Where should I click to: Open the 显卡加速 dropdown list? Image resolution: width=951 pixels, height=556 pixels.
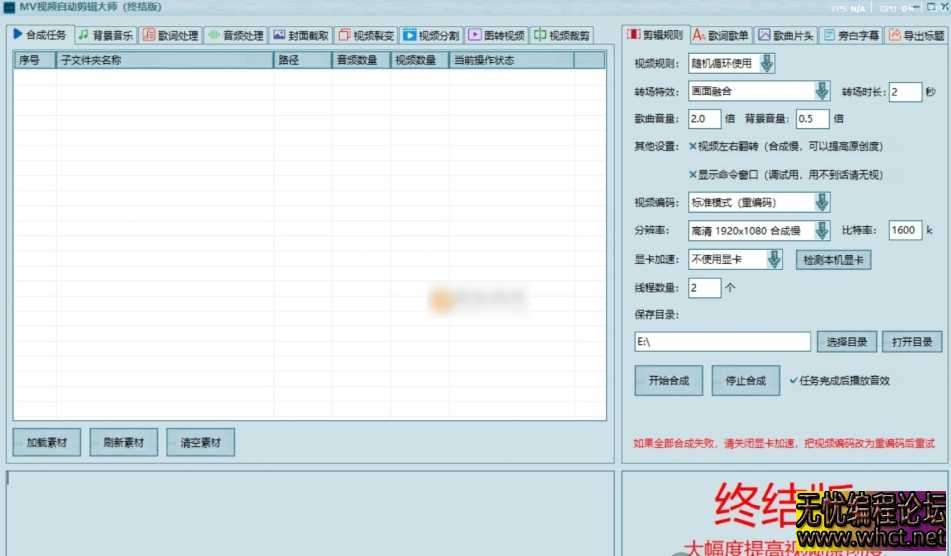point(774,260)
